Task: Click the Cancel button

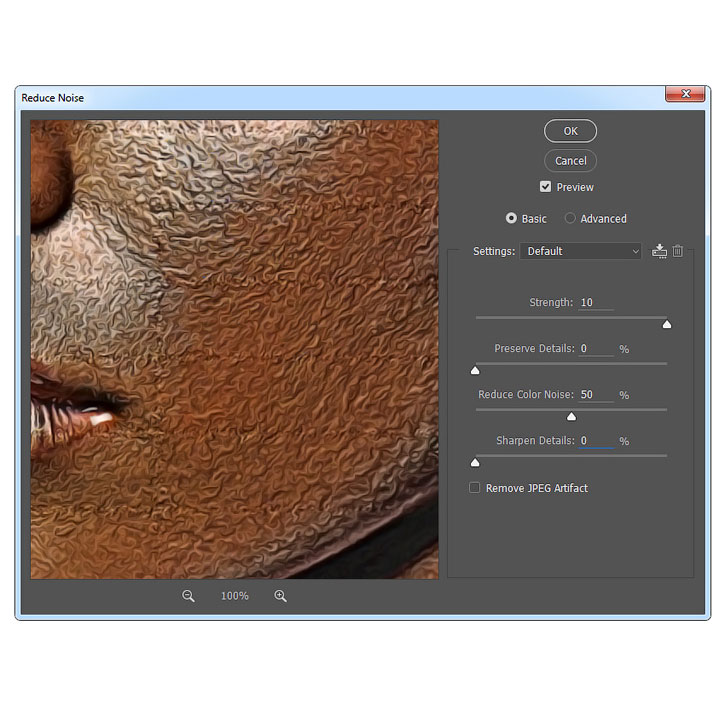Action: click(x=570, y=161)
